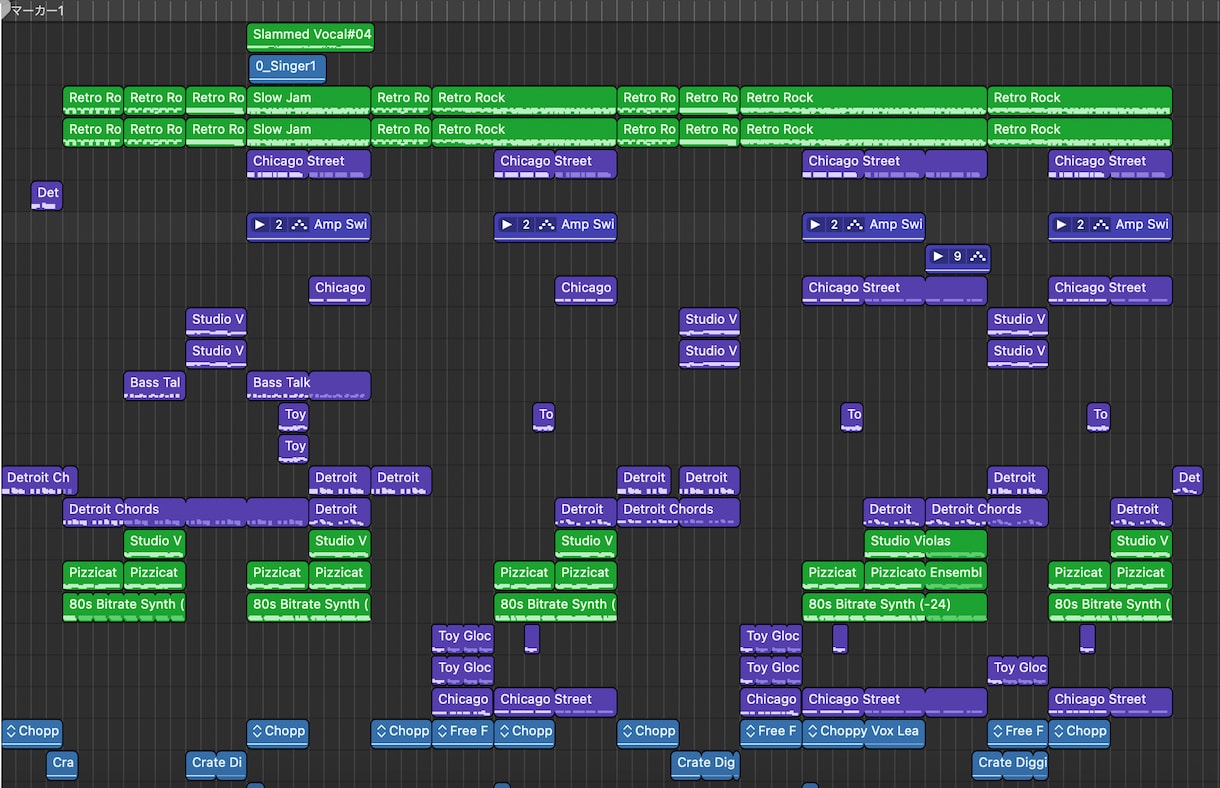Click the step pattern dots icon in the 9 region

(977, 256)
